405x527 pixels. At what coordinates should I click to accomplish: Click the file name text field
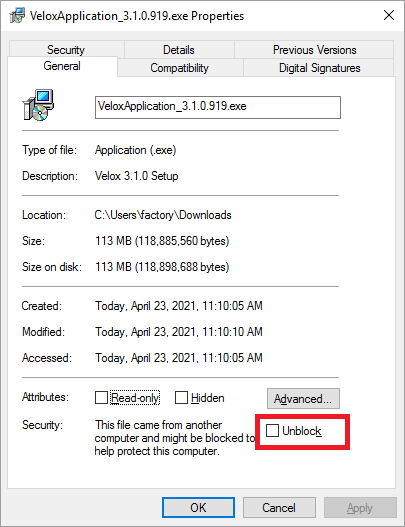click(218, 107)
